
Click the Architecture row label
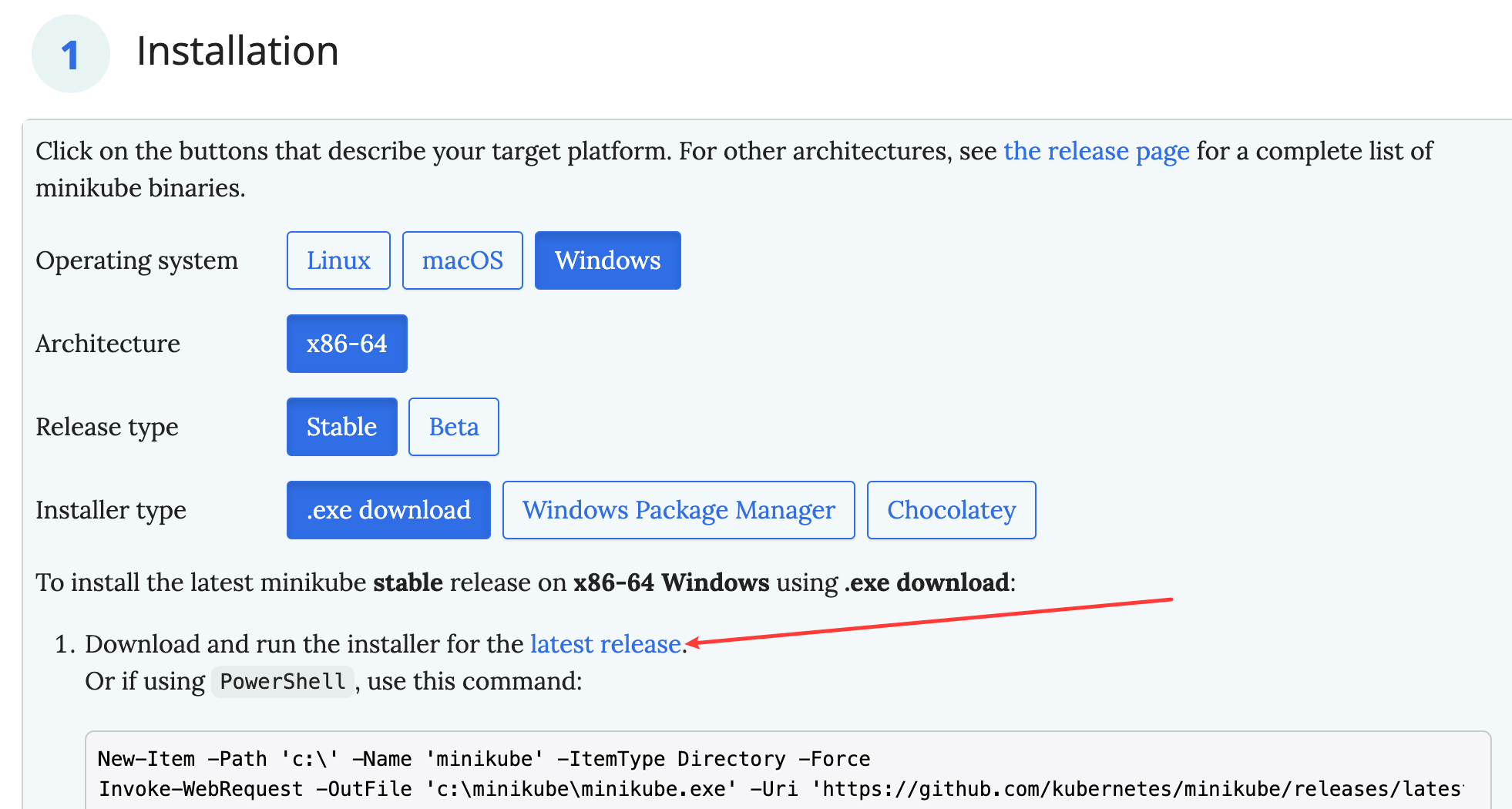click(x=108, y=344)
